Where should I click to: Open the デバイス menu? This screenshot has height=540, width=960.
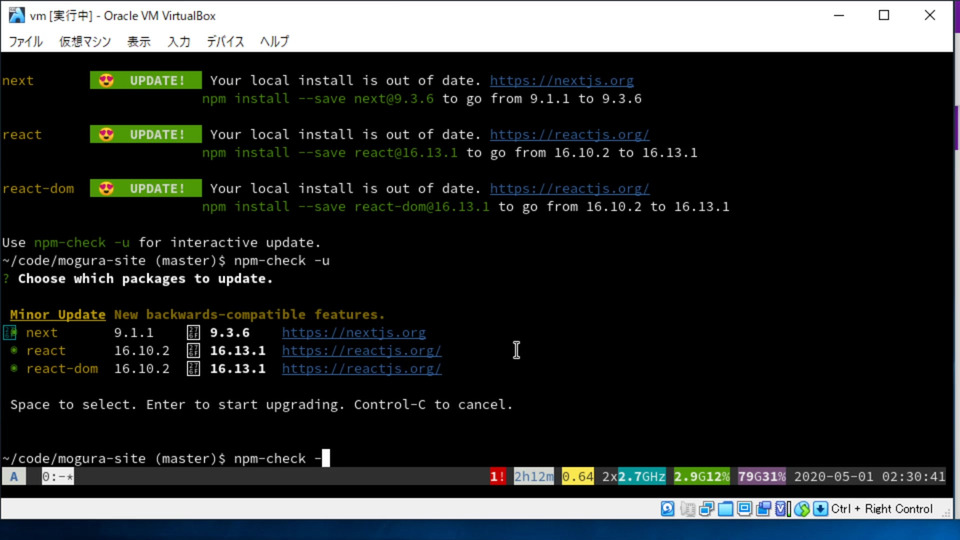[x=225, y=42]
